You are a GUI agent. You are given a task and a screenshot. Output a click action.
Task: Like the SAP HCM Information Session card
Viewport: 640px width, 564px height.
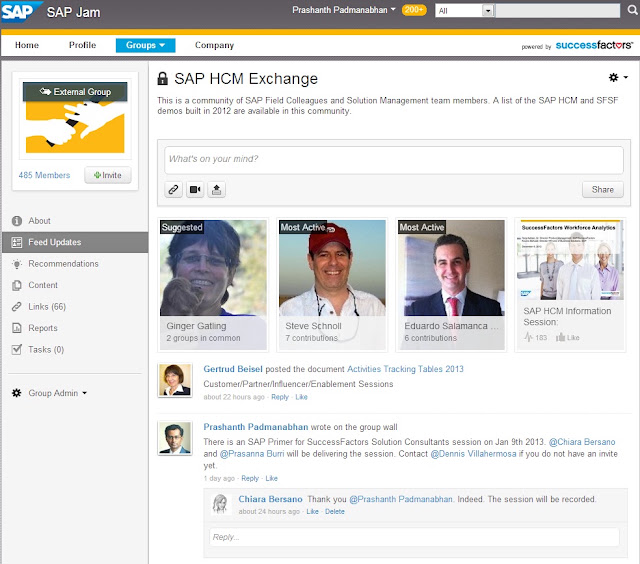click(568, 338)
